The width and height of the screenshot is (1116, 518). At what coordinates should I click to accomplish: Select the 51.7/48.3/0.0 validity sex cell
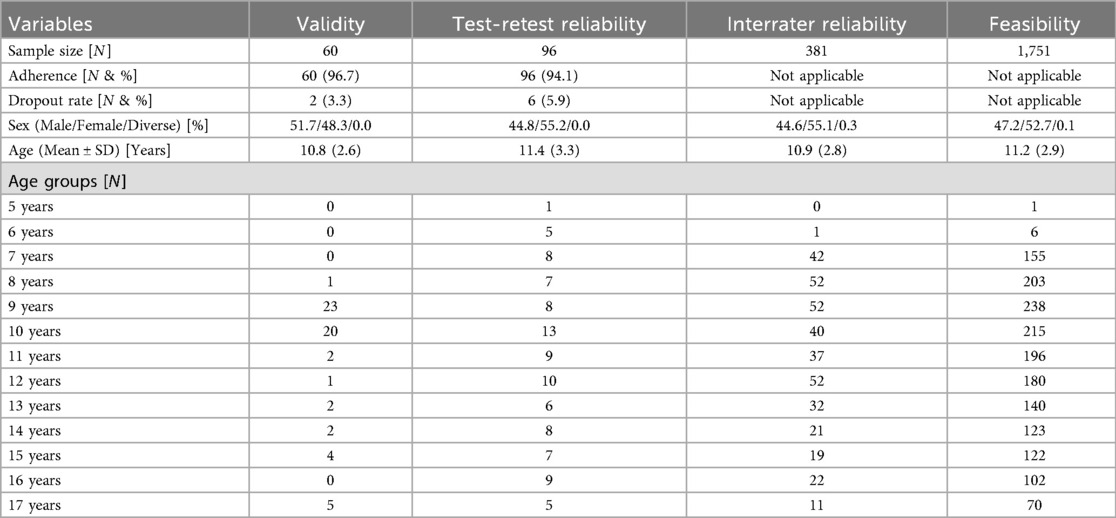click(x=330, y=125)
